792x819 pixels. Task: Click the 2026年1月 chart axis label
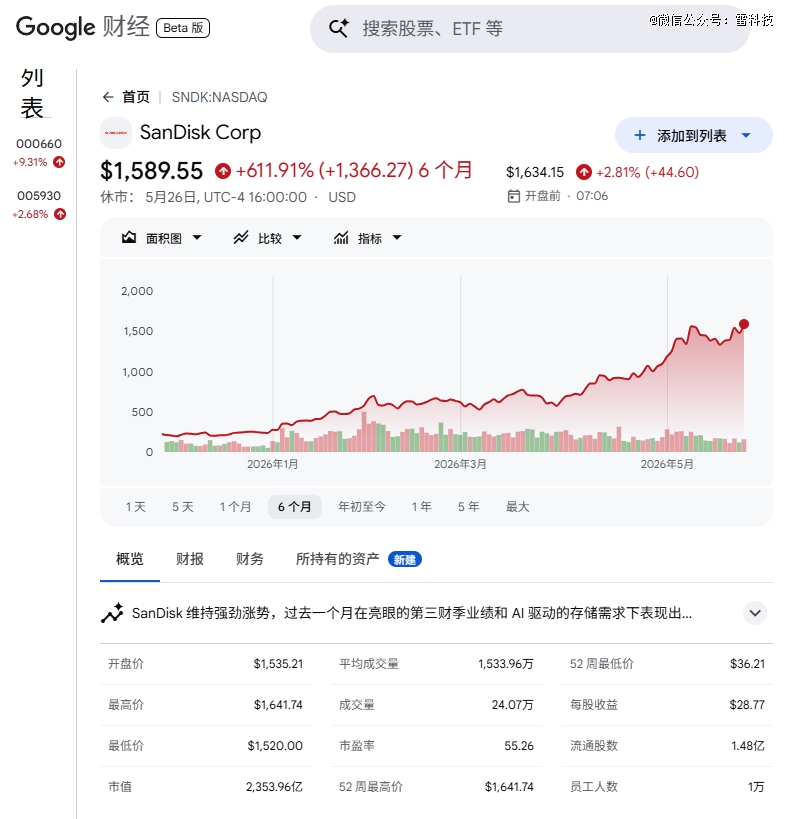coord(273,464)
